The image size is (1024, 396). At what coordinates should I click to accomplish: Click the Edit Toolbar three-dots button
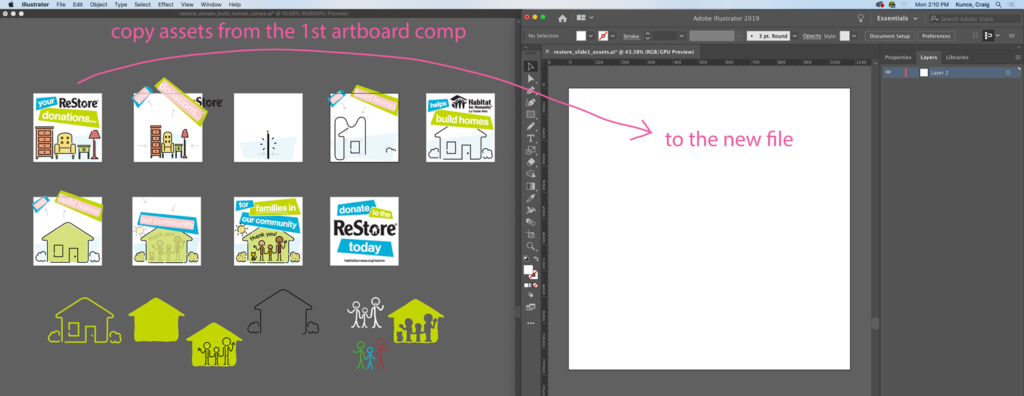coord(530,323)
